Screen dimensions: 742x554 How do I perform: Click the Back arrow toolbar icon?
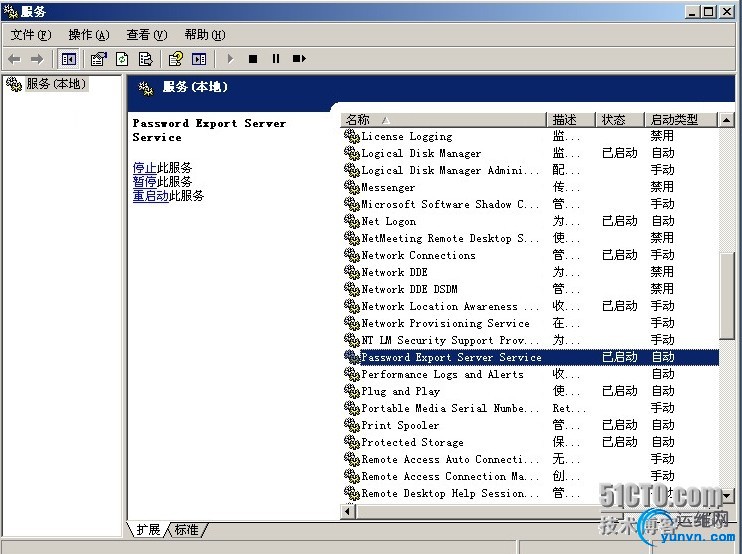[x=15, y=59]
